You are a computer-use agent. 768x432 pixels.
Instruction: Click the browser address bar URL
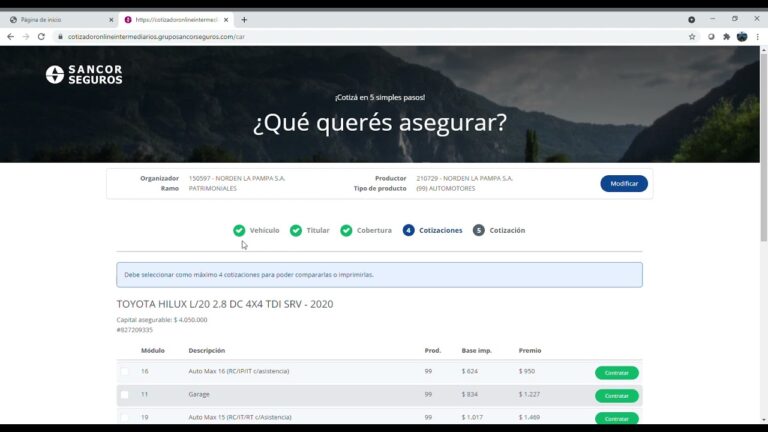[x=156, y=37]
